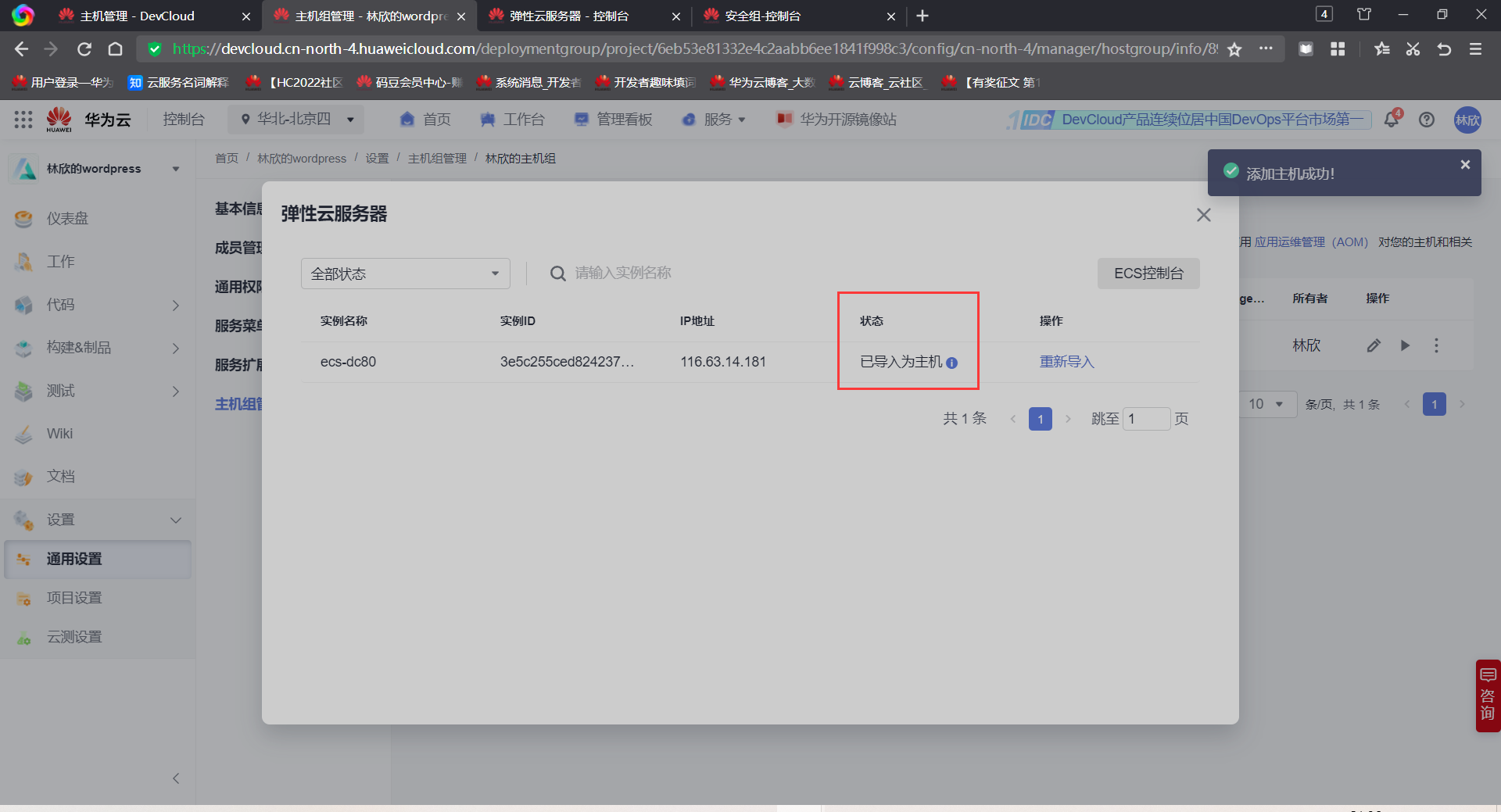Switch to 主机管理 - DevCloud browser tab
The height and width of the screenshot is (812, 1501).
coord(155,16)
